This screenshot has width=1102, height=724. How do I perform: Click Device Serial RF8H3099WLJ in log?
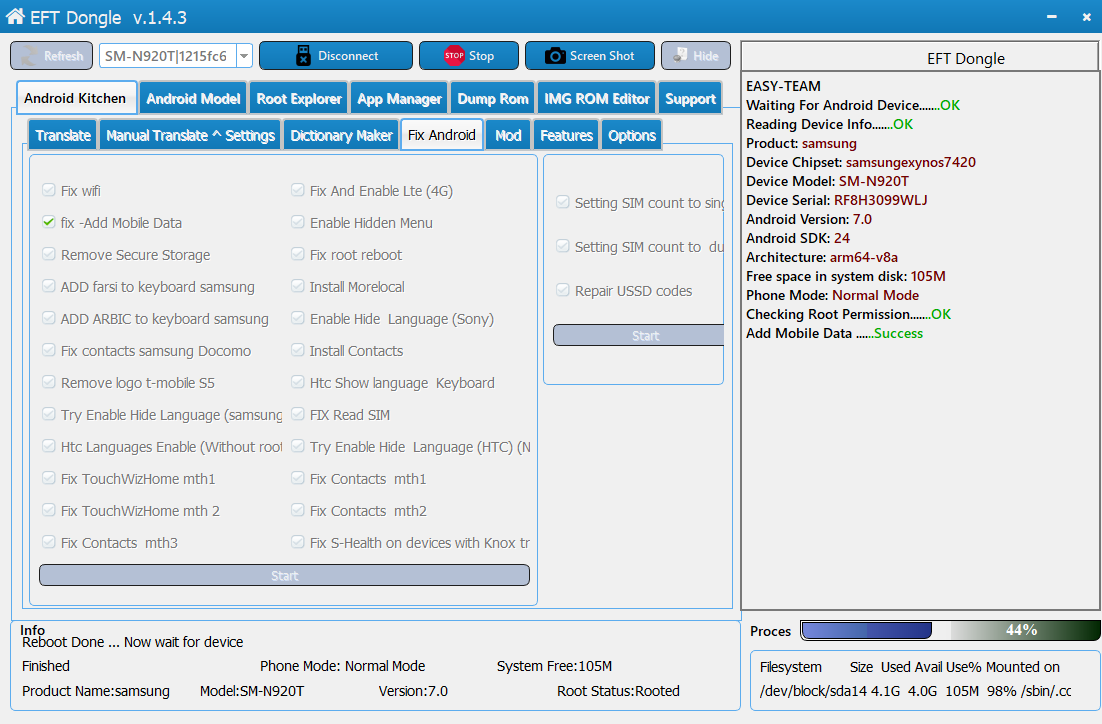pos(836,200)
